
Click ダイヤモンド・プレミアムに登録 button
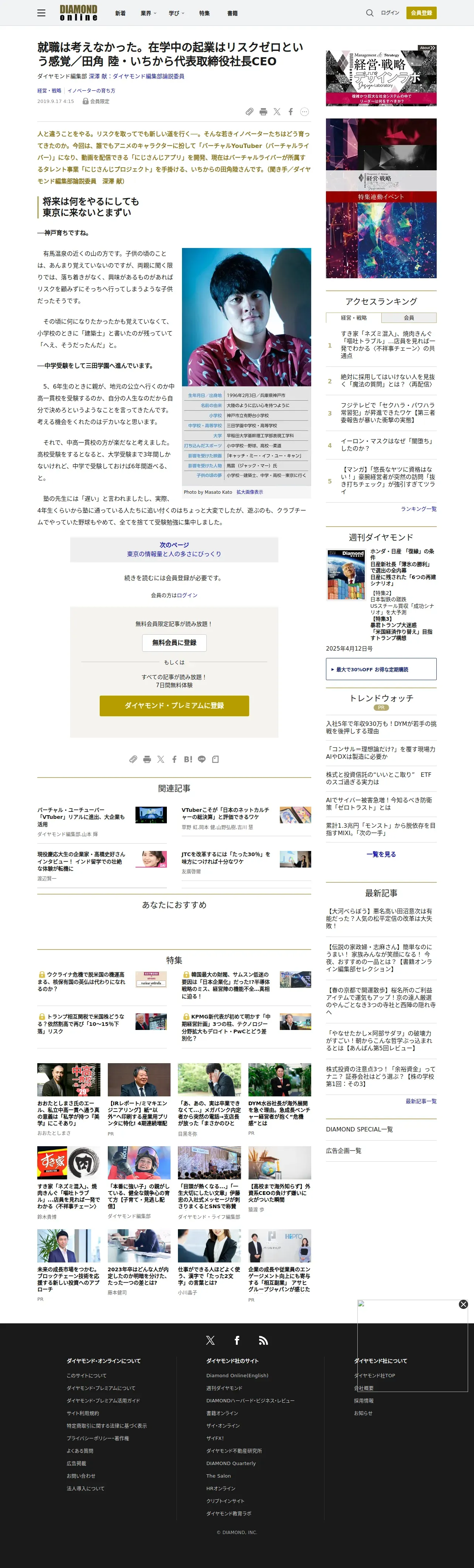tap(174, 706)
